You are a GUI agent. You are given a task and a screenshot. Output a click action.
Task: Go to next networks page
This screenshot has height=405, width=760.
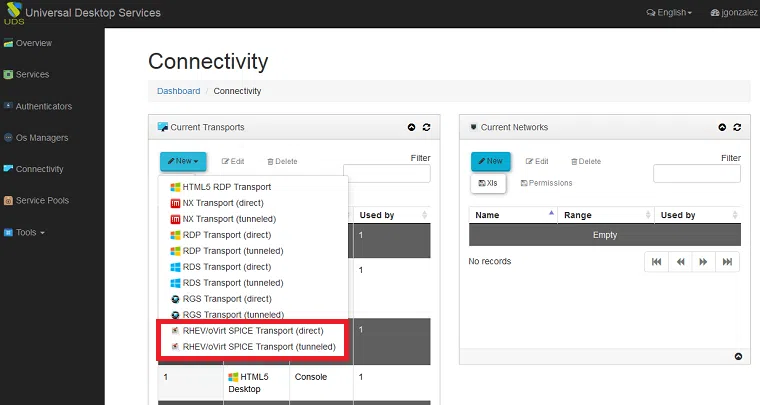pos(704,261)
